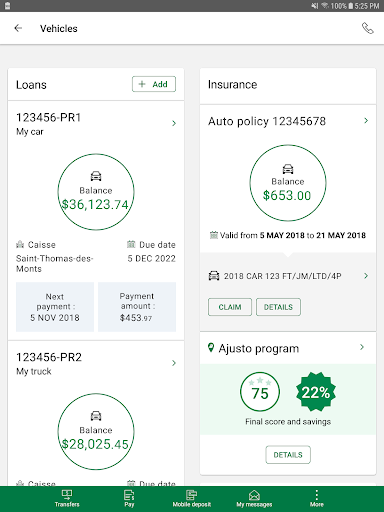This screenshot has width=384, height=512.
Task: Open Ajusto program DETAILS button
Action: pyautogui.click(x=288, y=455)
